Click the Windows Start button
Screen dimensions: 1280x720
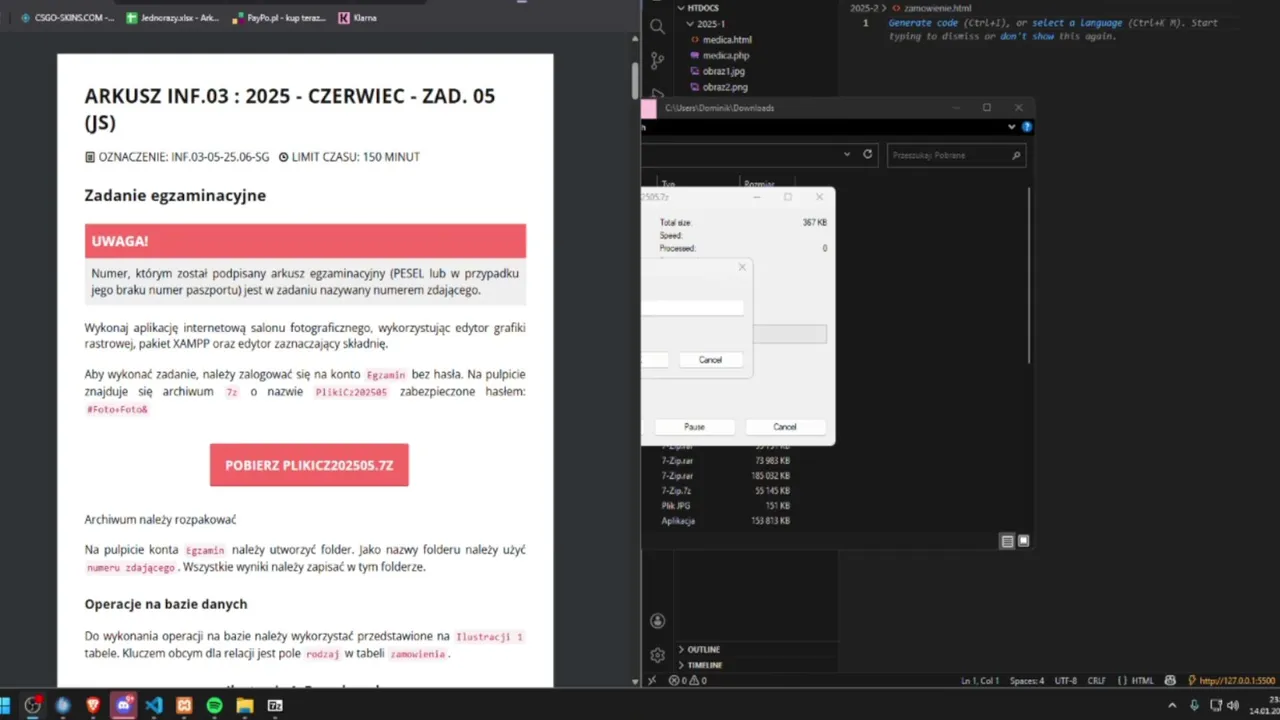3,705
